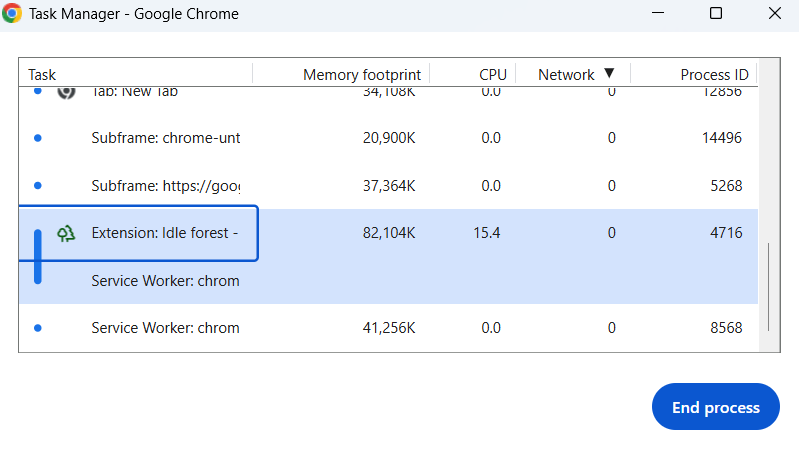Click the blue bullet beside Subframe: chrome-unt
799x450 pixels.
point(38,138)
